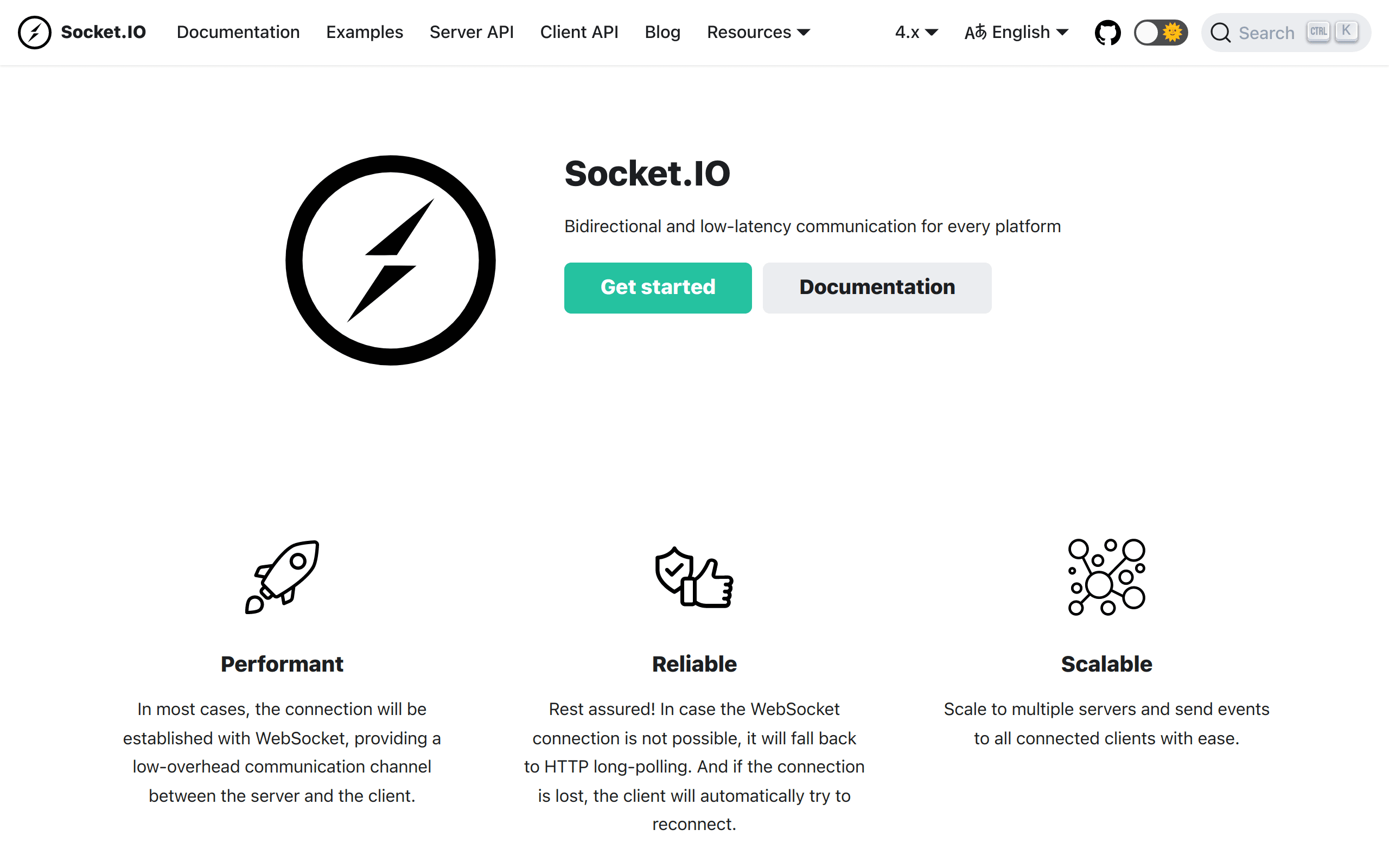Screen dimensions: 1389x868
Task: Focus the Search input field
Action: (1286, 33)
